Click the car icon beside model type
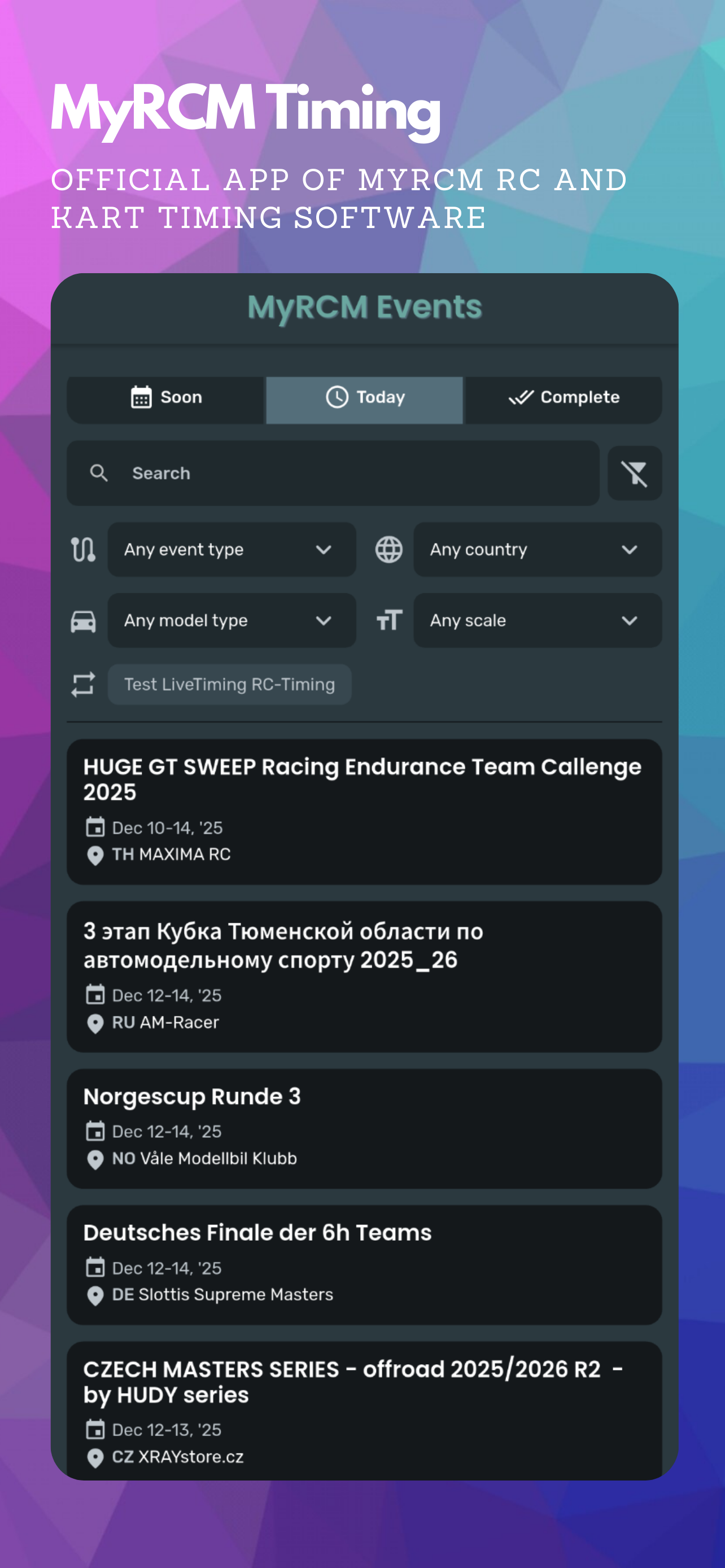 83,621
